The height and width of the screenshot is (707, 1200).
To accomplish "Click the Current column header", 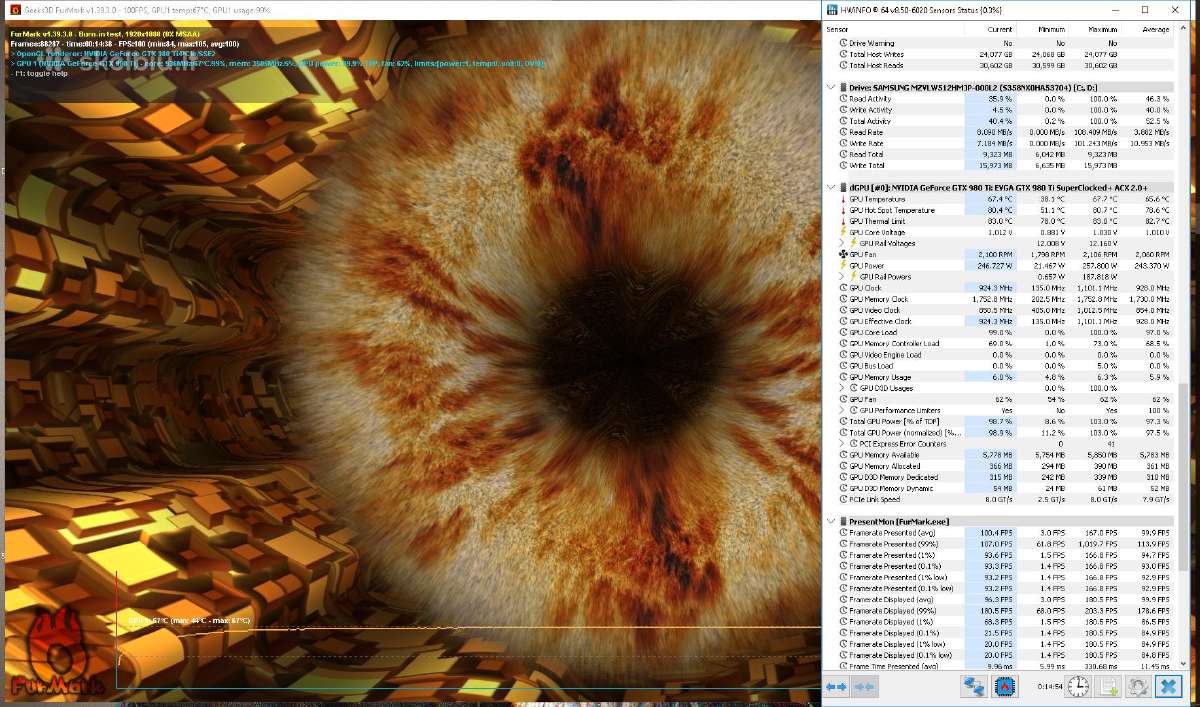I will click(x=989, y=30).
